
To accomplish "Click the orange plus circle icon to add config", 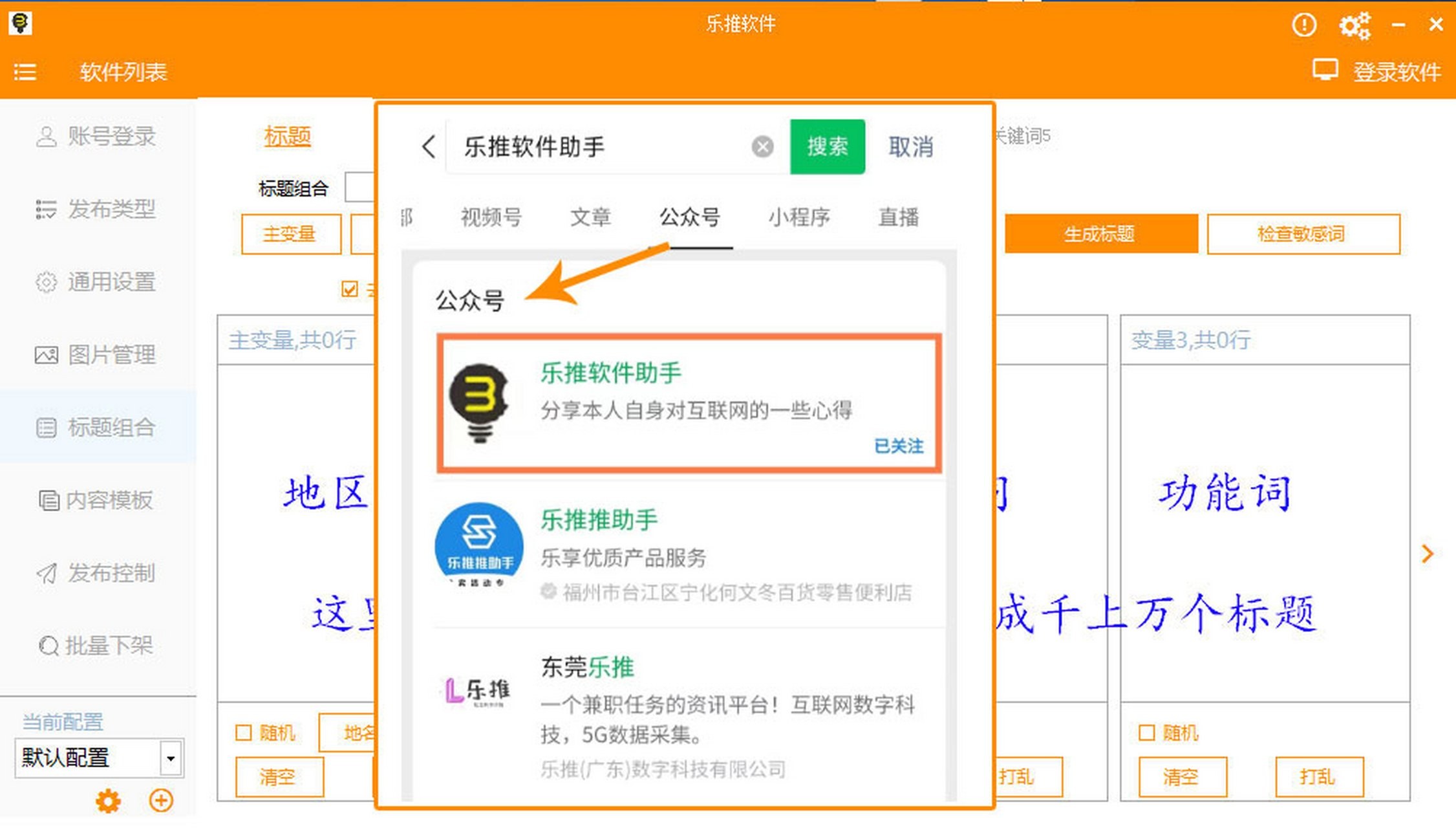I will (x=161, y=800).
